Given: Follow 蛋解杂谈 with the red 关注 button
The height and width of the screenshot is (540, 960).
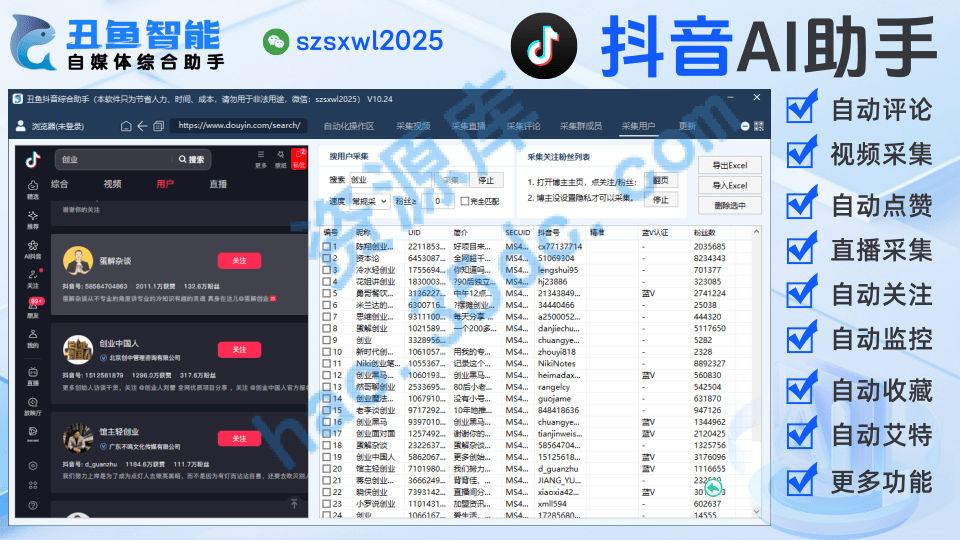Looking at the screenshot, I should click(239, 261).
